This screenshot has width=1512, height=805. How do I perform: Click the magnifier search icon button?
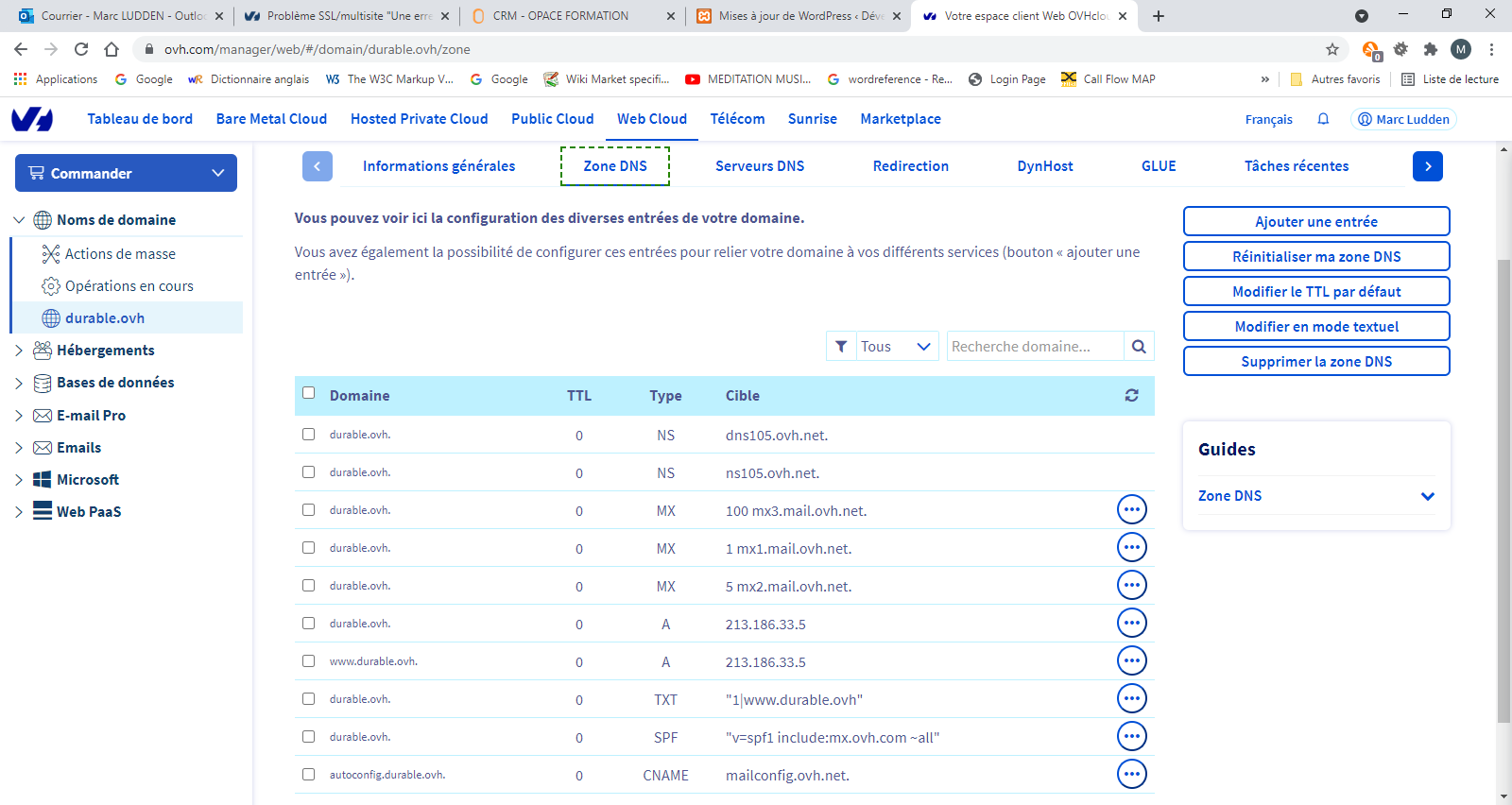coord(1139,347)
